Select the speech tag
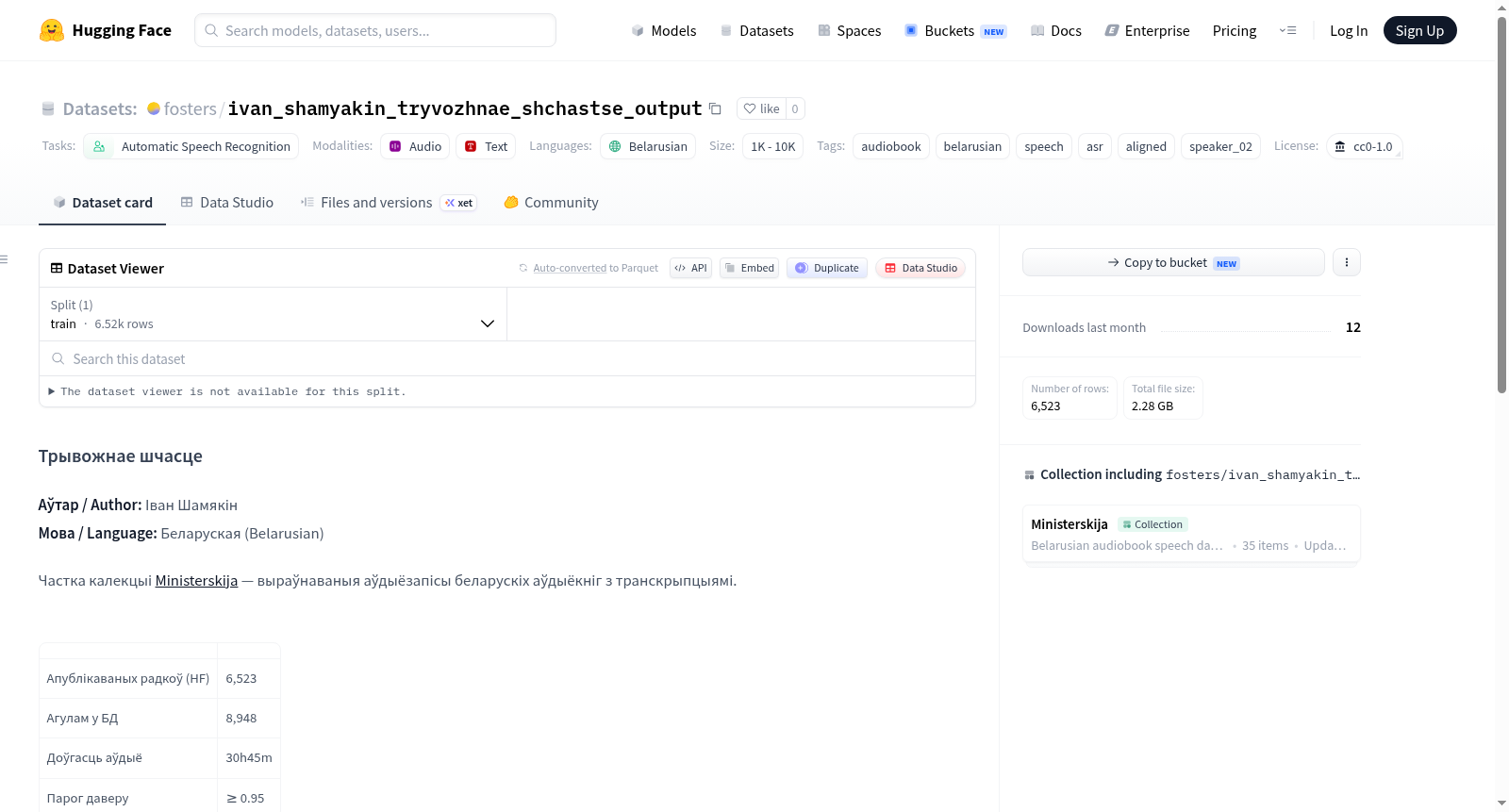 pos(1043,146)
